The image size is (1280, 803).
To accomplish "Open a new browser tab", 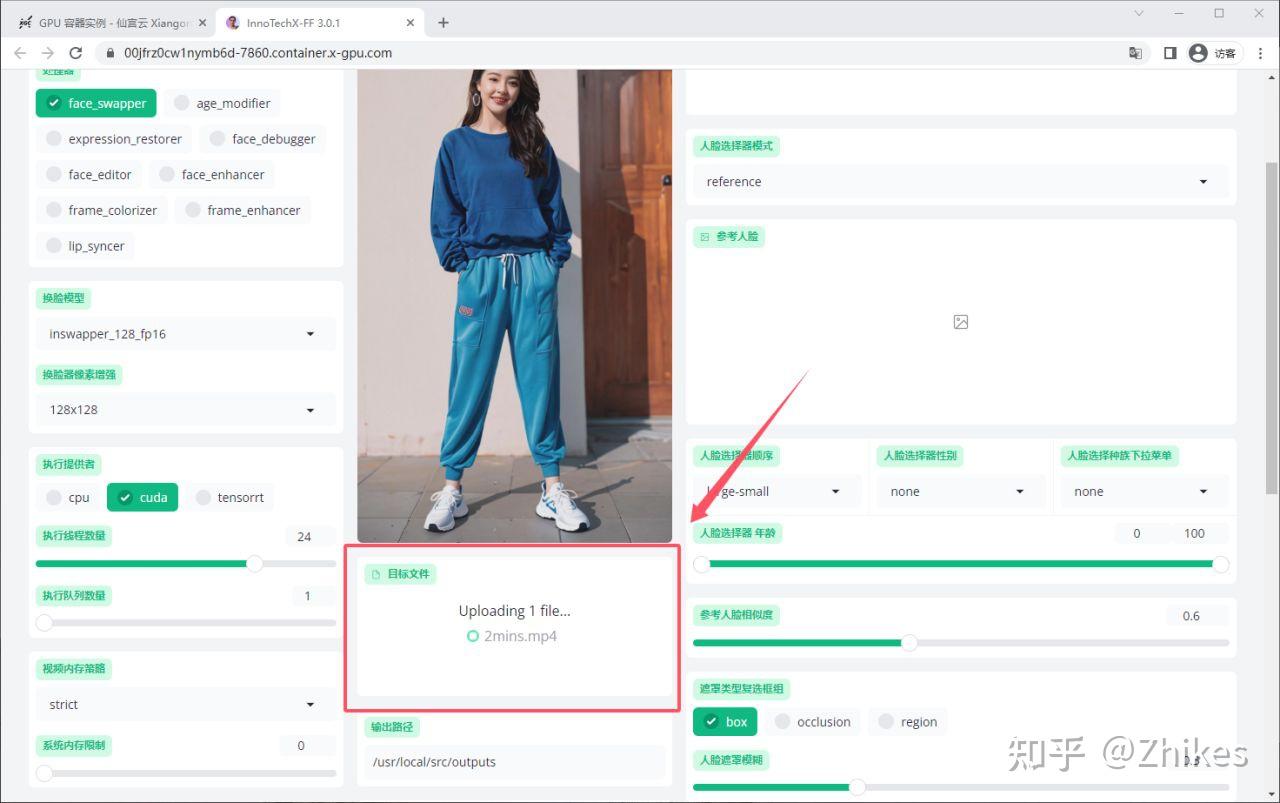I will pos(444,22).
